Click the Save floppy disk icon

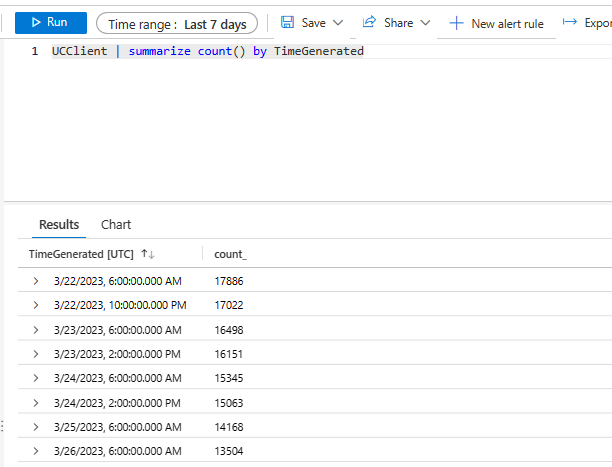tap(287, 22)
